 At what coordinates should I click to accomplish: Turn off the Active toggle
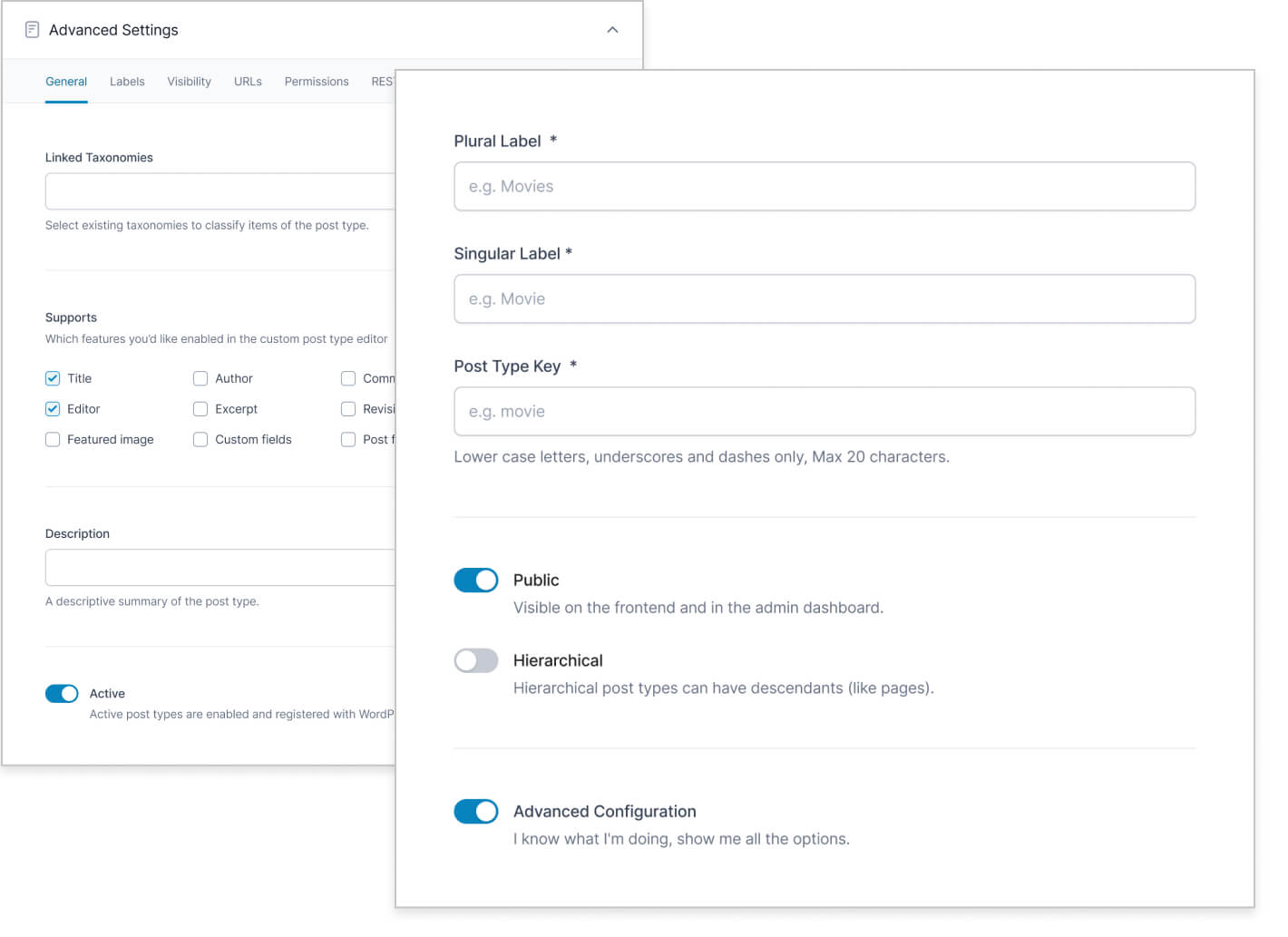62,694
